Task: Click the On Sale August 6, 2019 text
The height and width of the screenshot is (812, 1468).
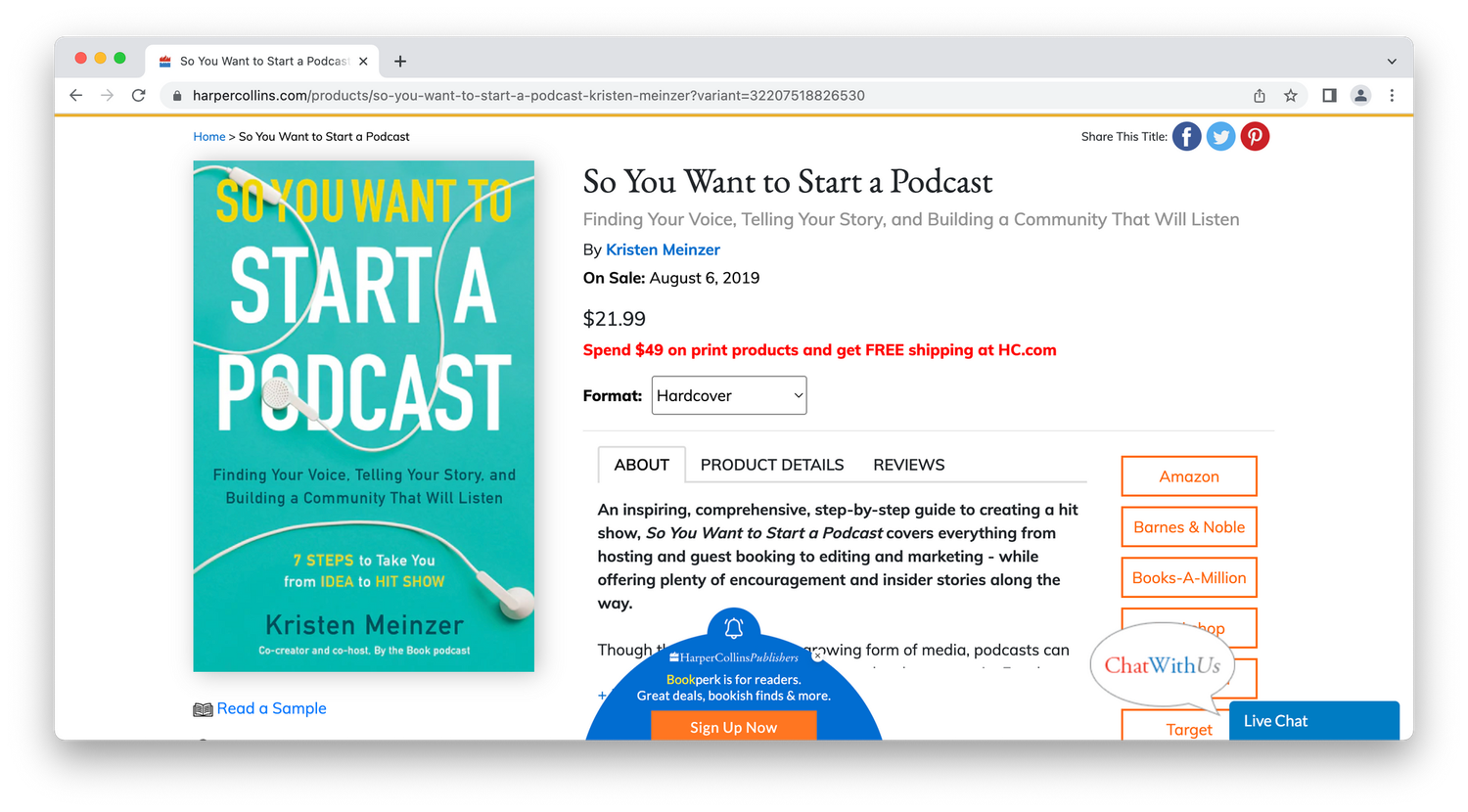Action: point(671,278)
